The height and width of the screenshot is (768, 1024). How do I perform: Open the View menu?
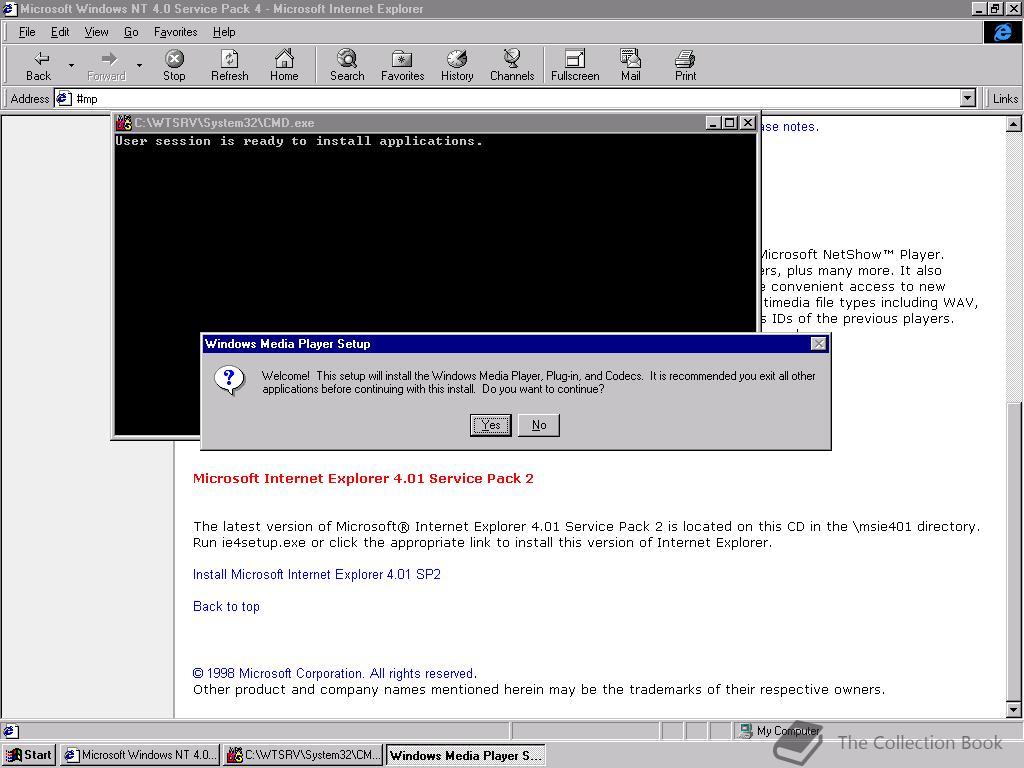tap(96, 32)
